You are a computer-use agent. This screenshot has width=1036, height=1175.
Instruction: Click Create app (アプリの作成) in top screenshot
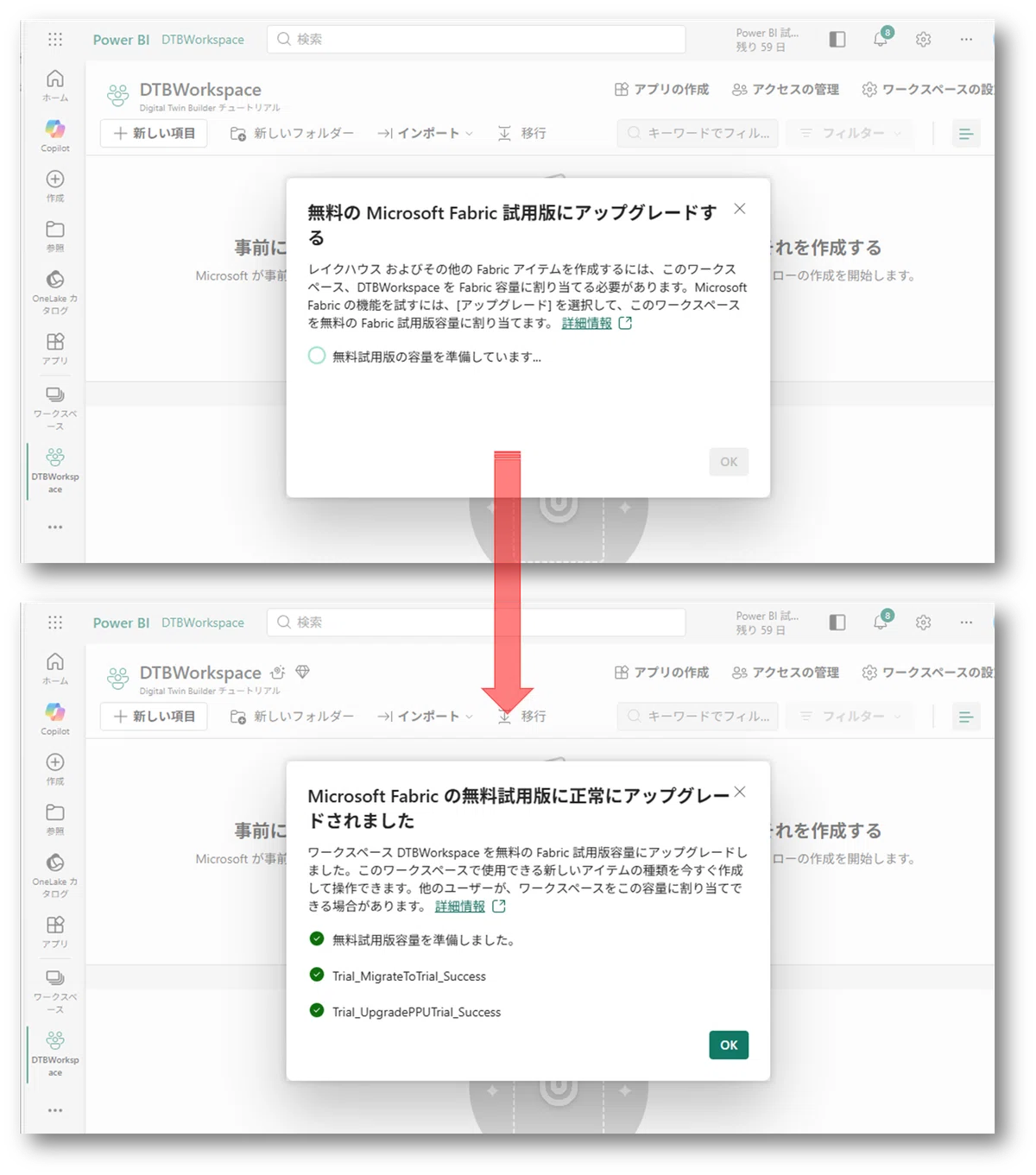pos(661,90)
